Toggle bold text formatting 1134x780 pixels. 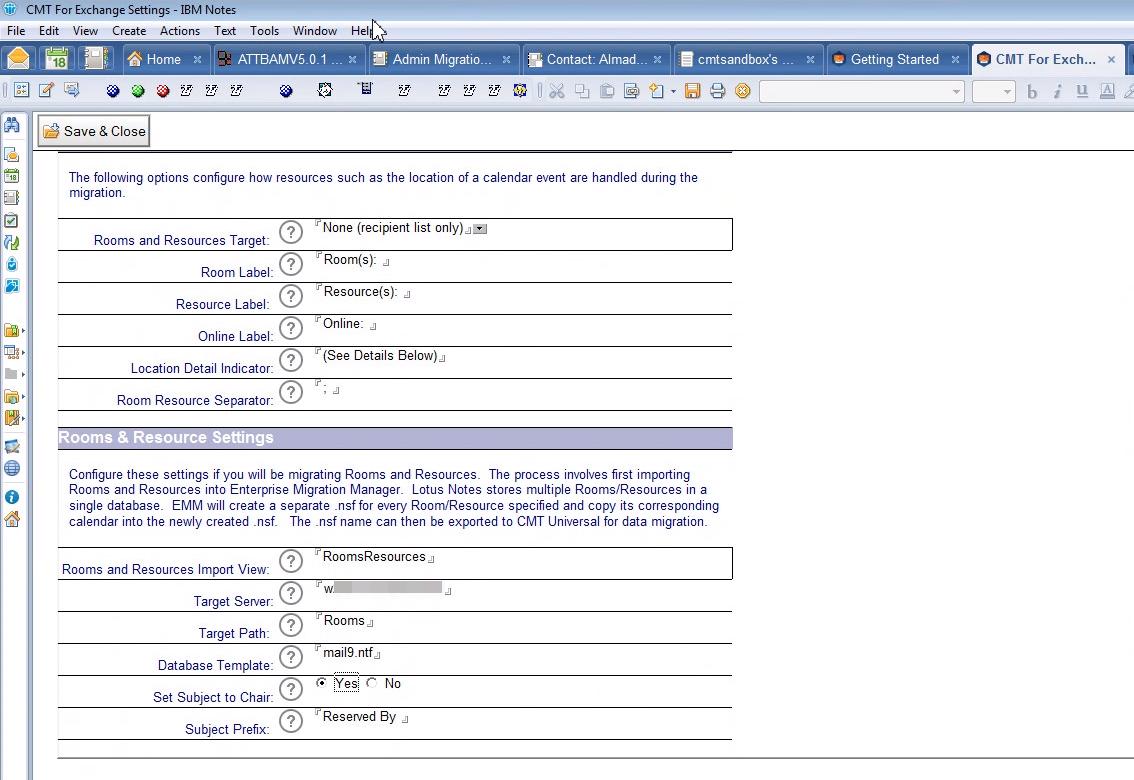[1032, 91]
